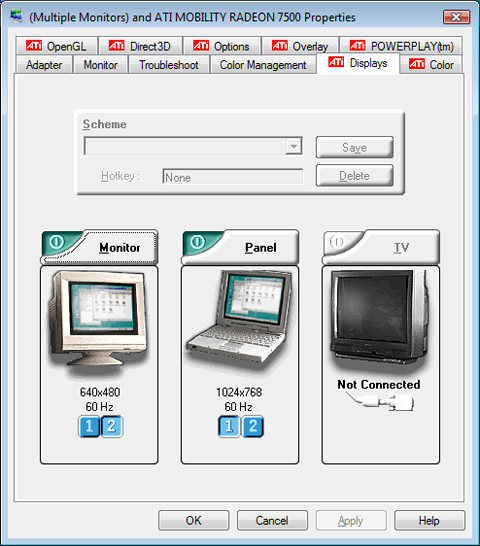Click the Save scheme button
The height and width of the screenshot is (546, 480).
point(355,147)
